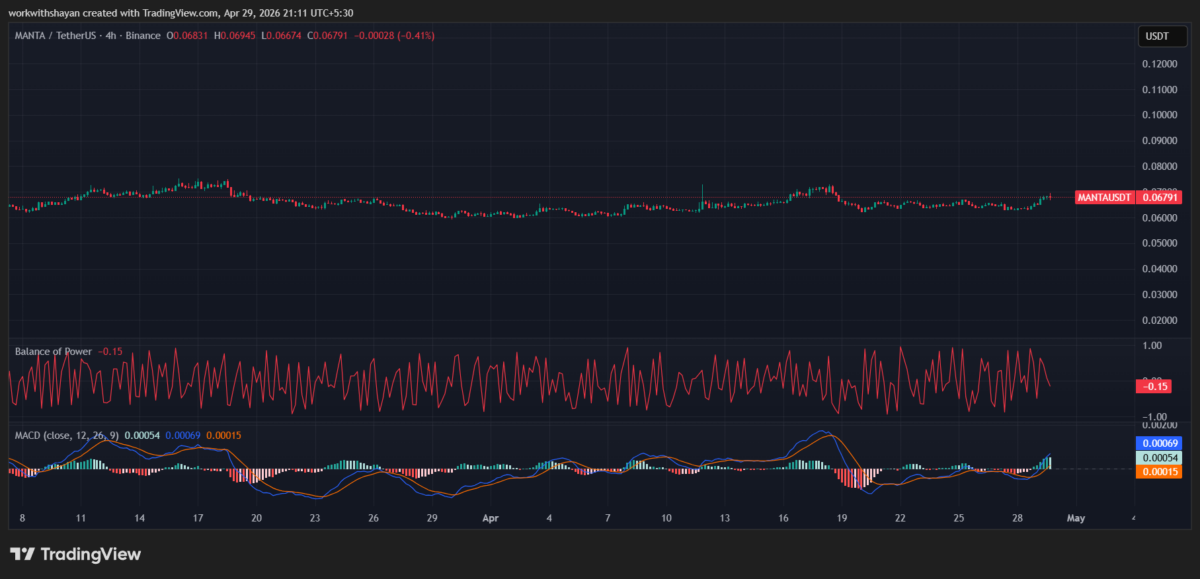Click the 0.02000 price scale level
Viewport: 1200px width, 579px height.
1158,321
